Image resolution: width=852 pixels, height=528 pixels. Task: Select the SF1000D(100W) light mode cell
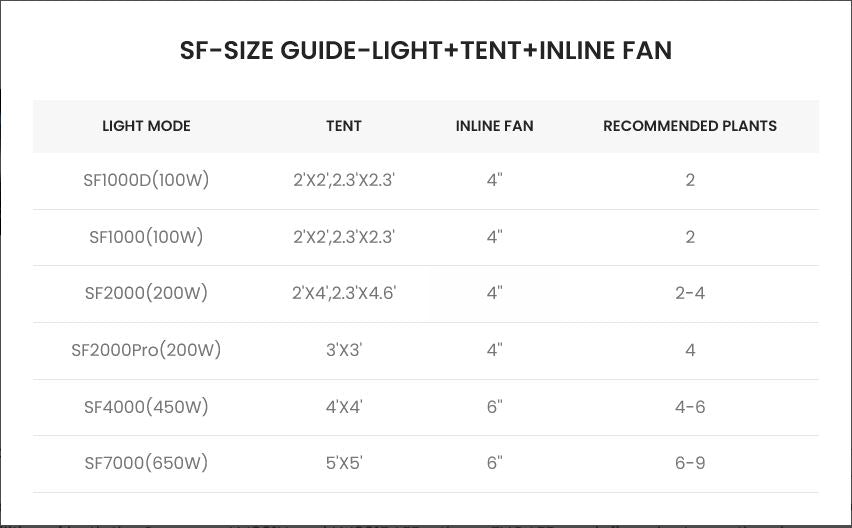tap(146, 181)
